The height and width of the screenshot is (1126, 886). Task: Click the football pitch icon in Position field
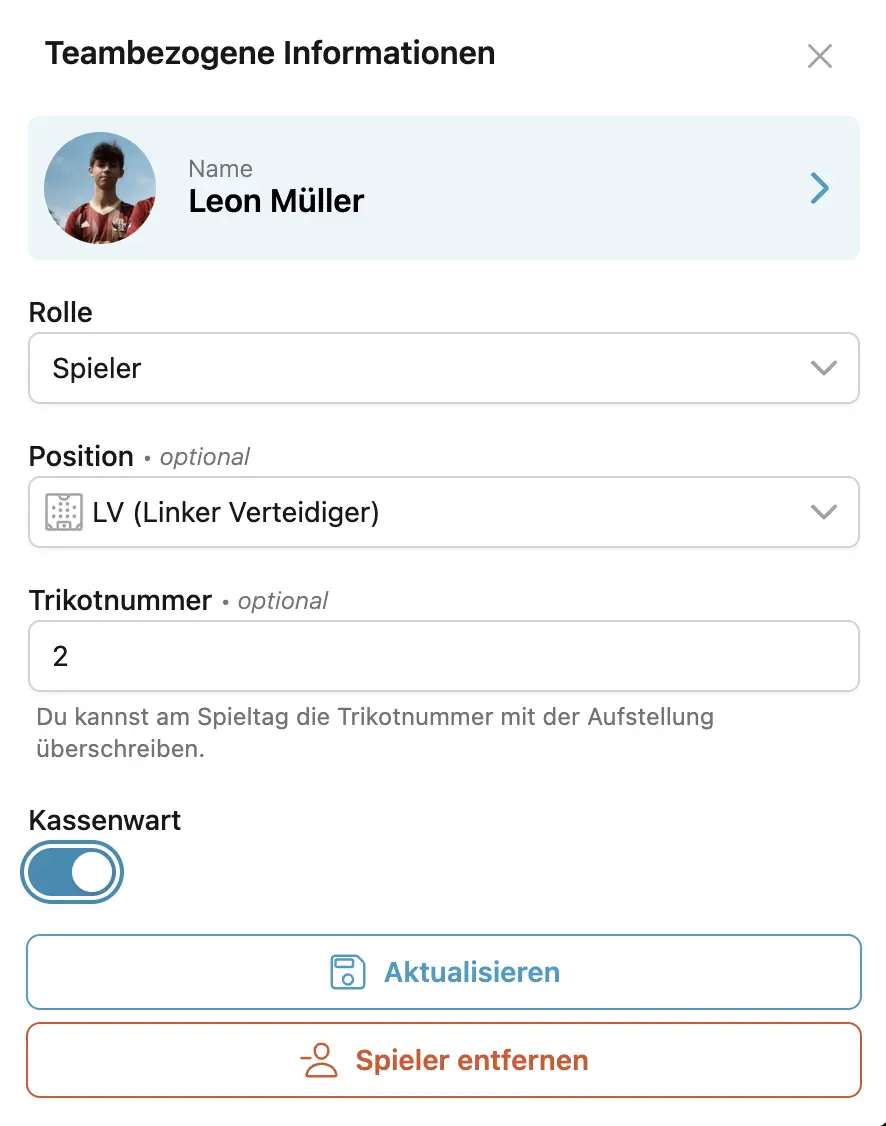coord(64,512)
